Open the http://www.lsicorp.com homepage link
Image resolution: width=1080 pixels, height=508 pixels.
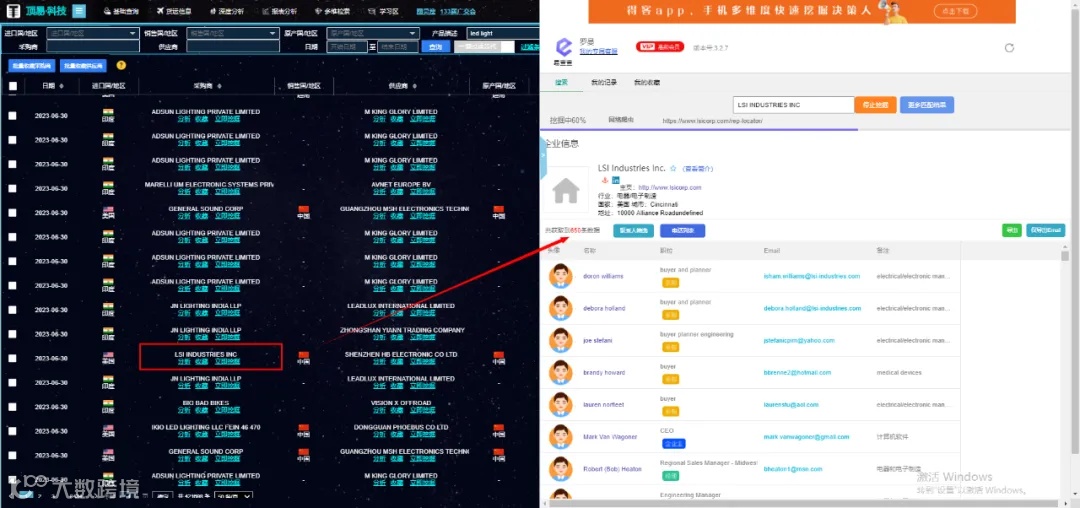coord(669,187)
